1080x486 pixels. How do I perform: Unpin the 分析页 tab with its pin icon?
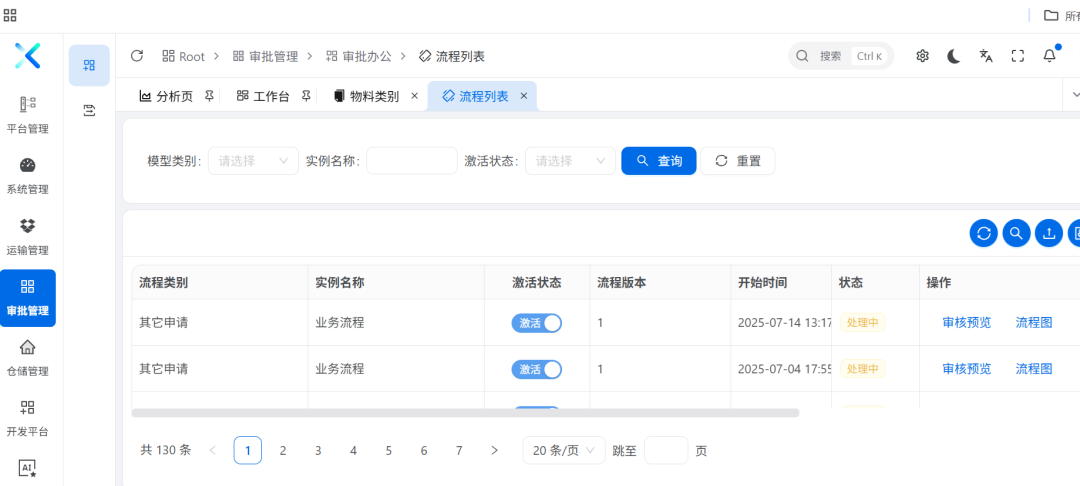click(209, 96)
